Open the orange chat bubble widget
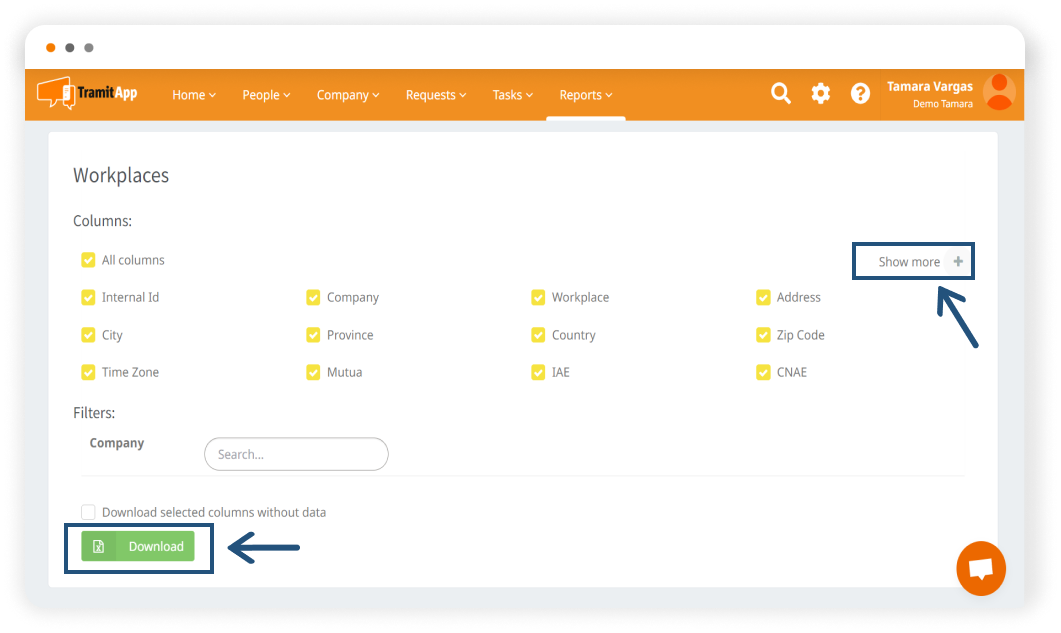 pos(980,568)
